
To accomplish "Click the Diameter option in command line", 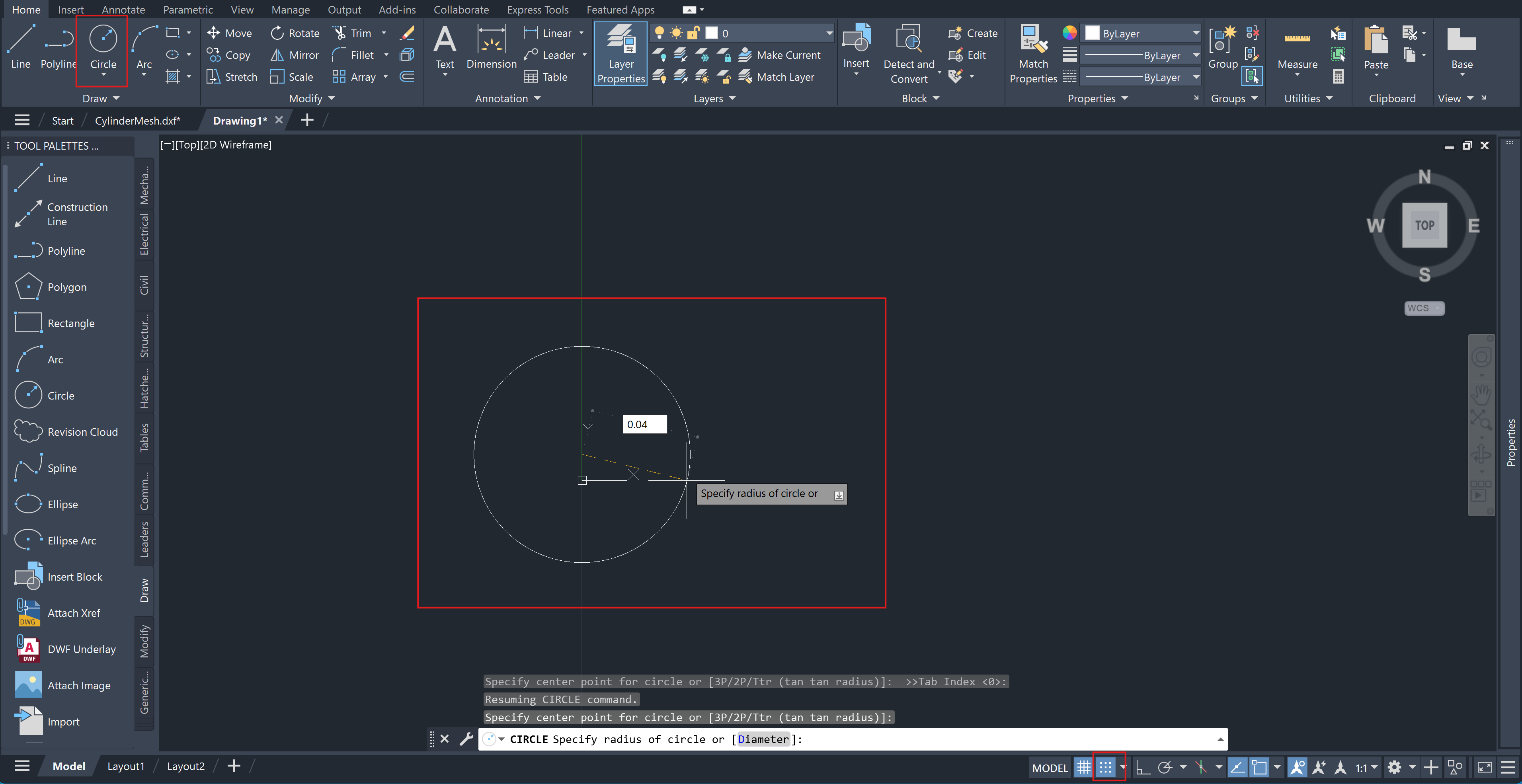I will [763, 739].
